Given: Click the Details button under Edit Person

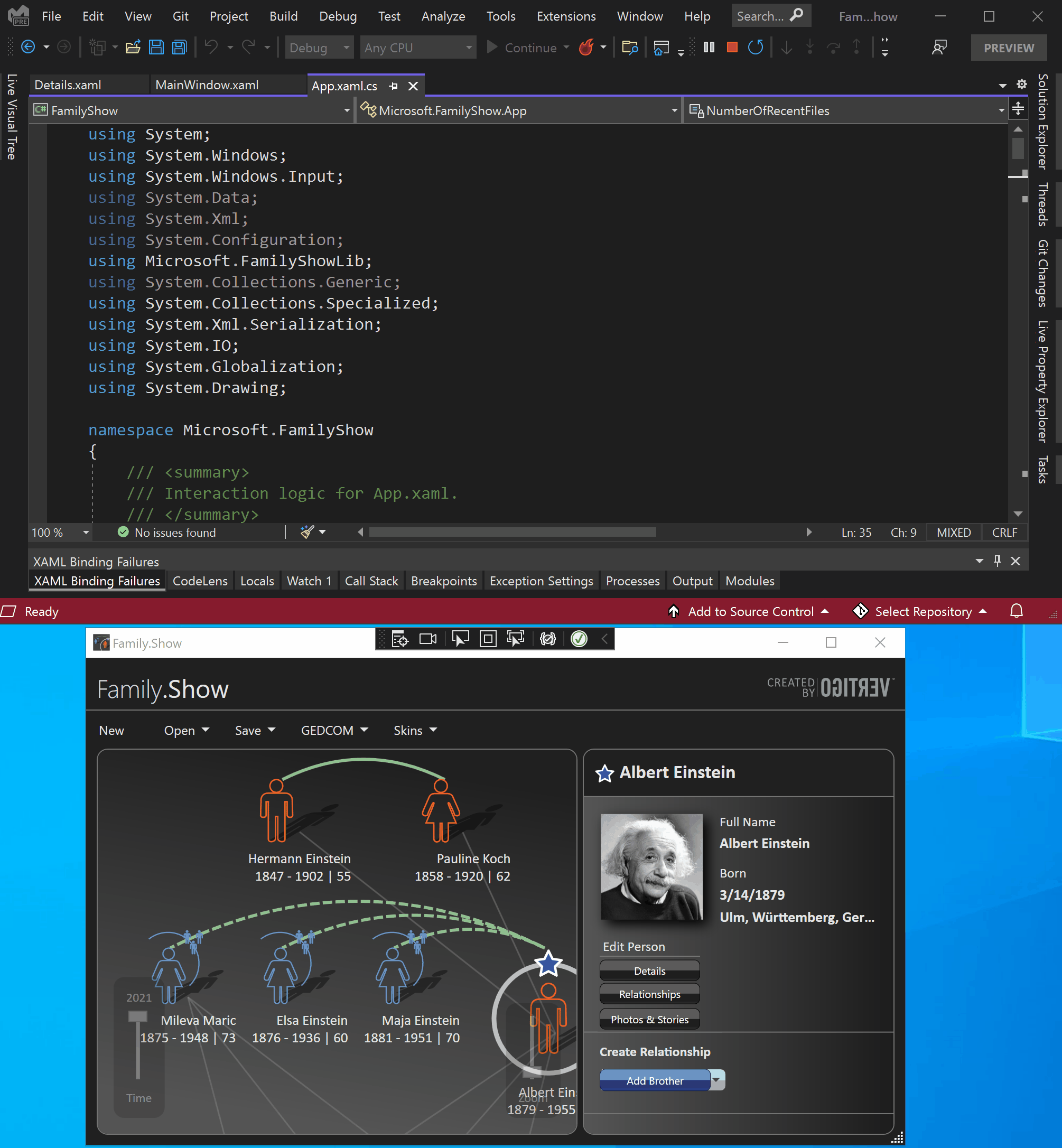Looking at the screenshot, I should [650, 969].
